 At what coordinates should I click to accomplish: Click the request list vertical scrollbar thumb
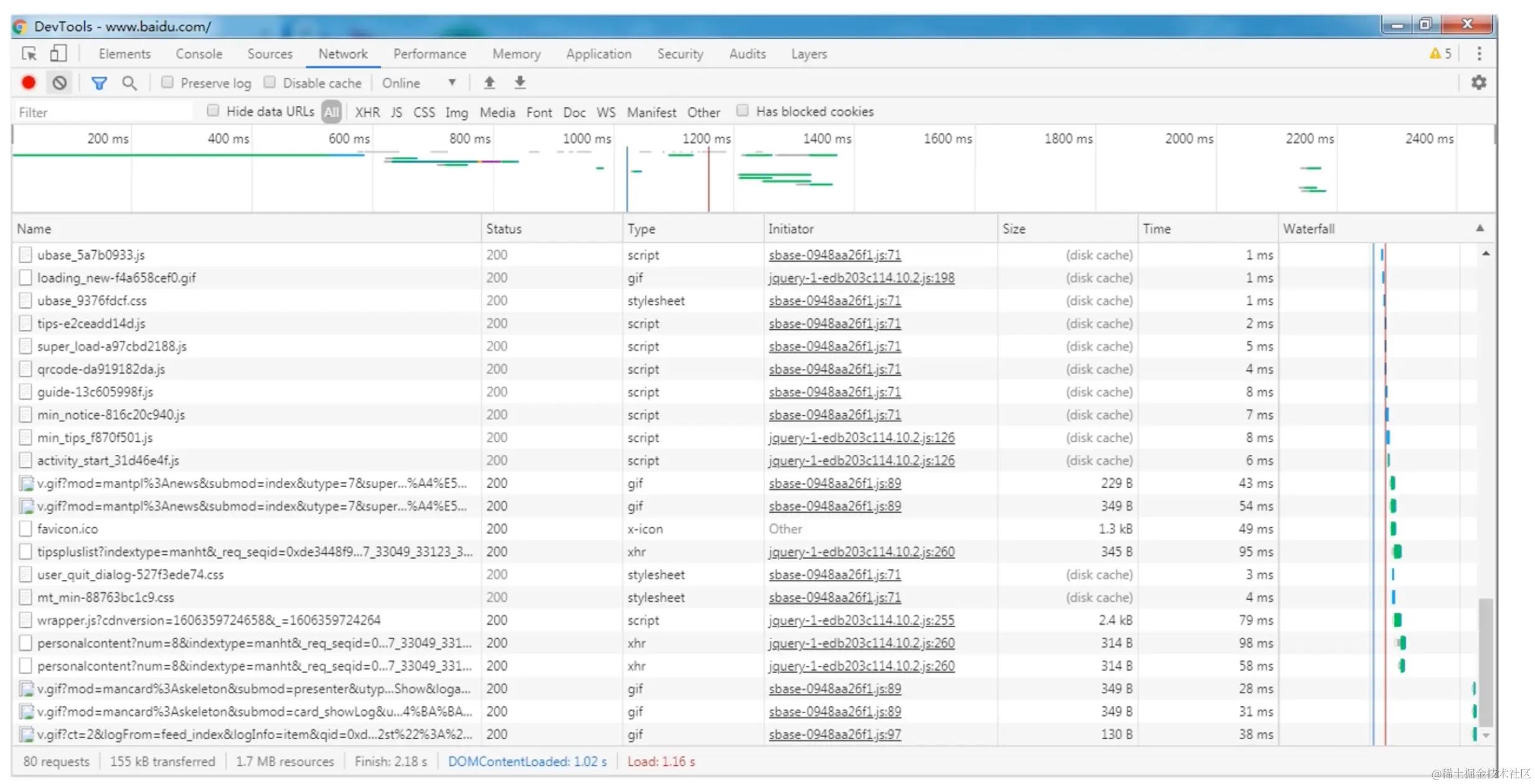[x=1486, y=662]
